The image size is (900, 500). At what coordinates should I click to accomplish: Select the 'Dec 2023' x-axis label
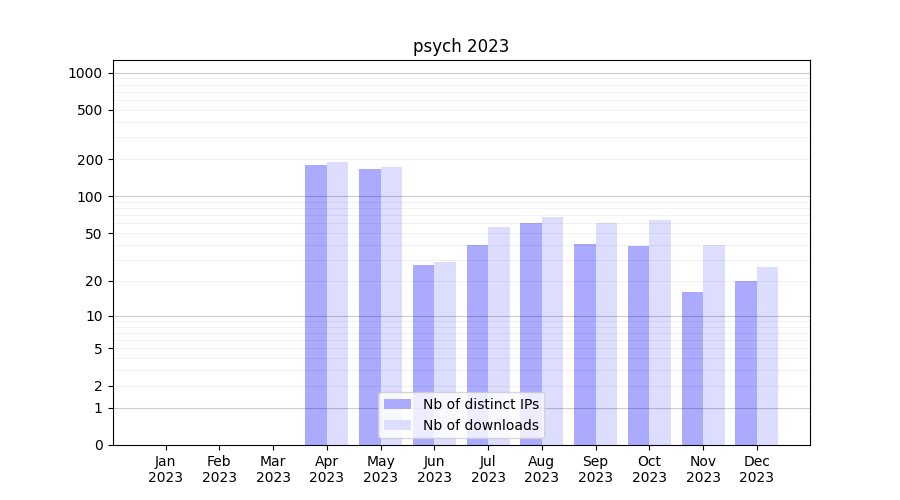[756, 469]
